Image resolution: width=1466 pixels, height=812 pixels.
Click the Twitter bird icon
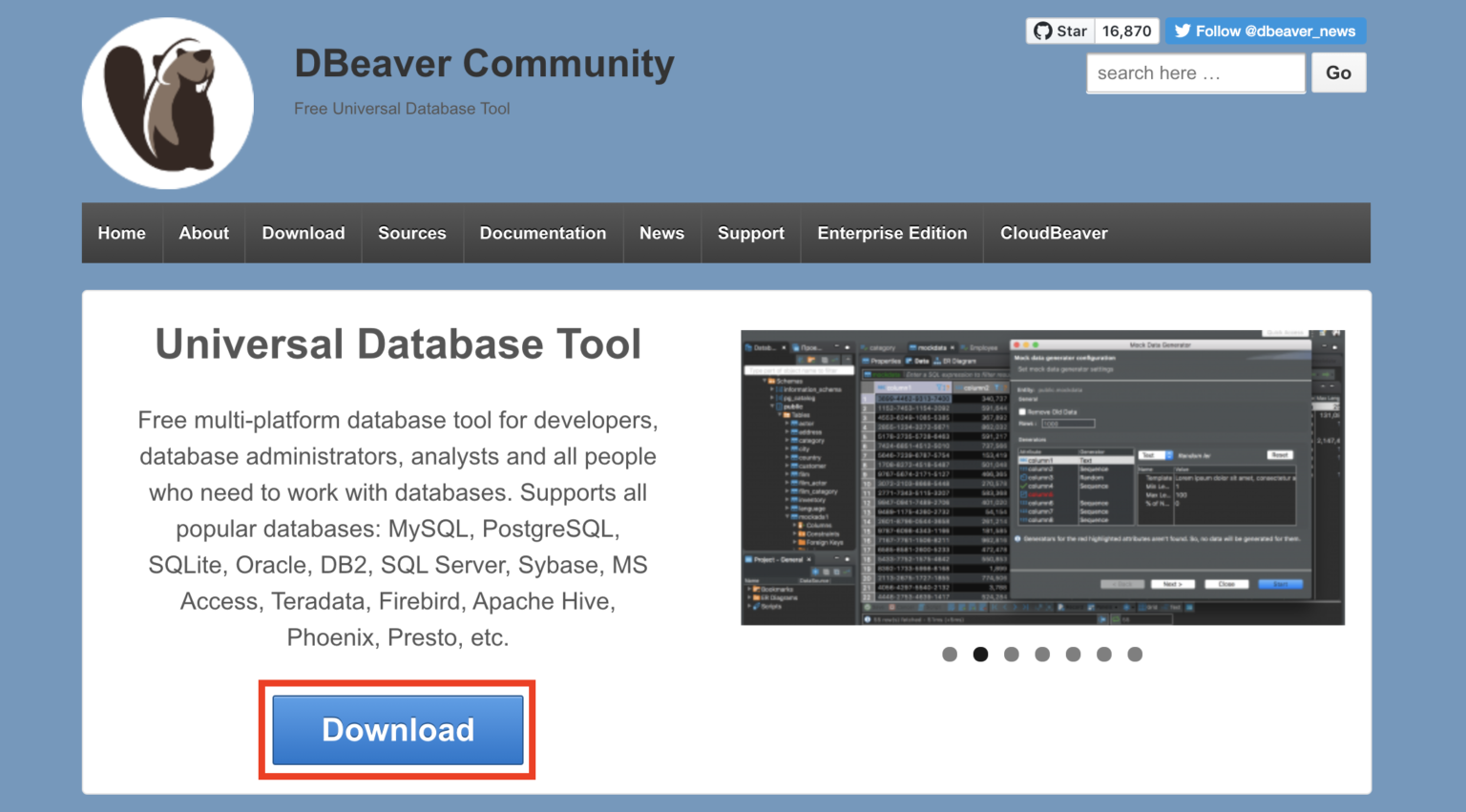[x=1182, y=30]
